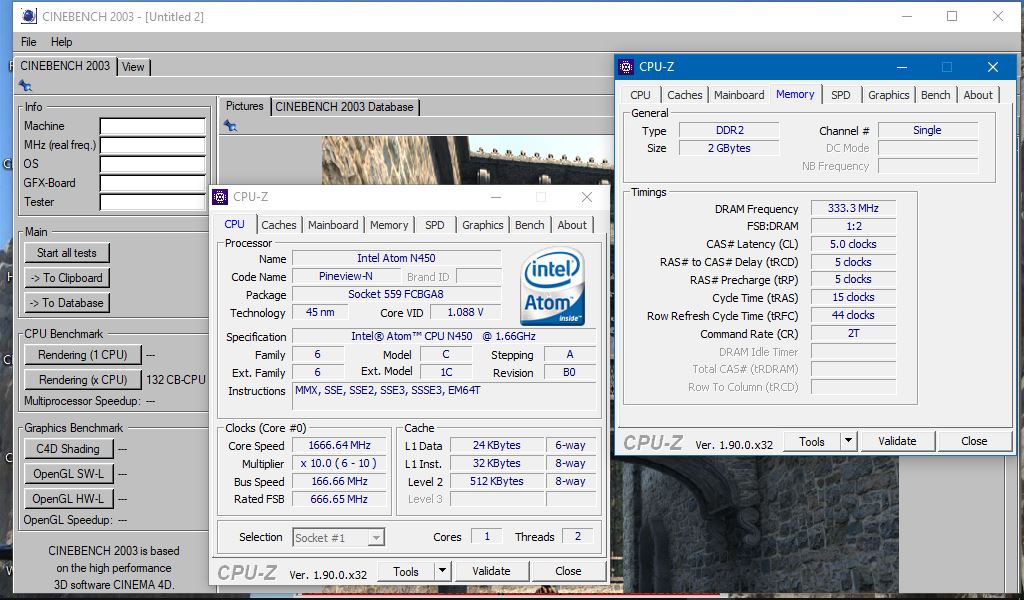Click the 2 GBytes memory size value

pos(729,148)
